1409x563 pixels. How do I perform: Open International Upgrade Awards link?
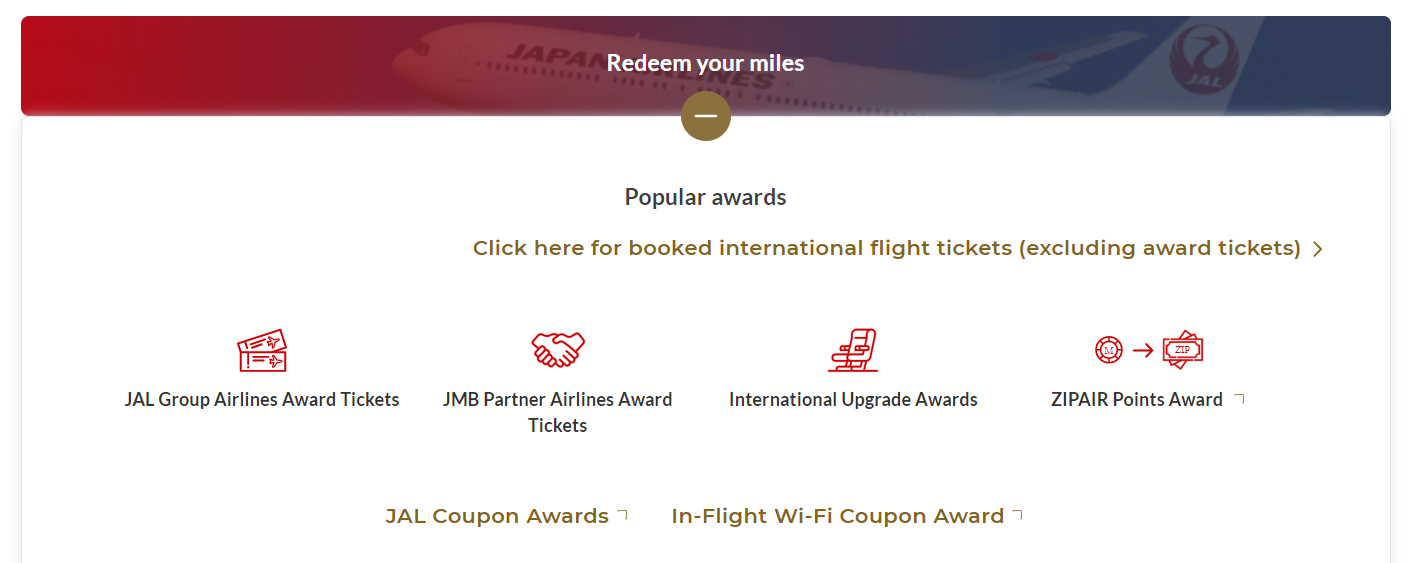(853, 399)
